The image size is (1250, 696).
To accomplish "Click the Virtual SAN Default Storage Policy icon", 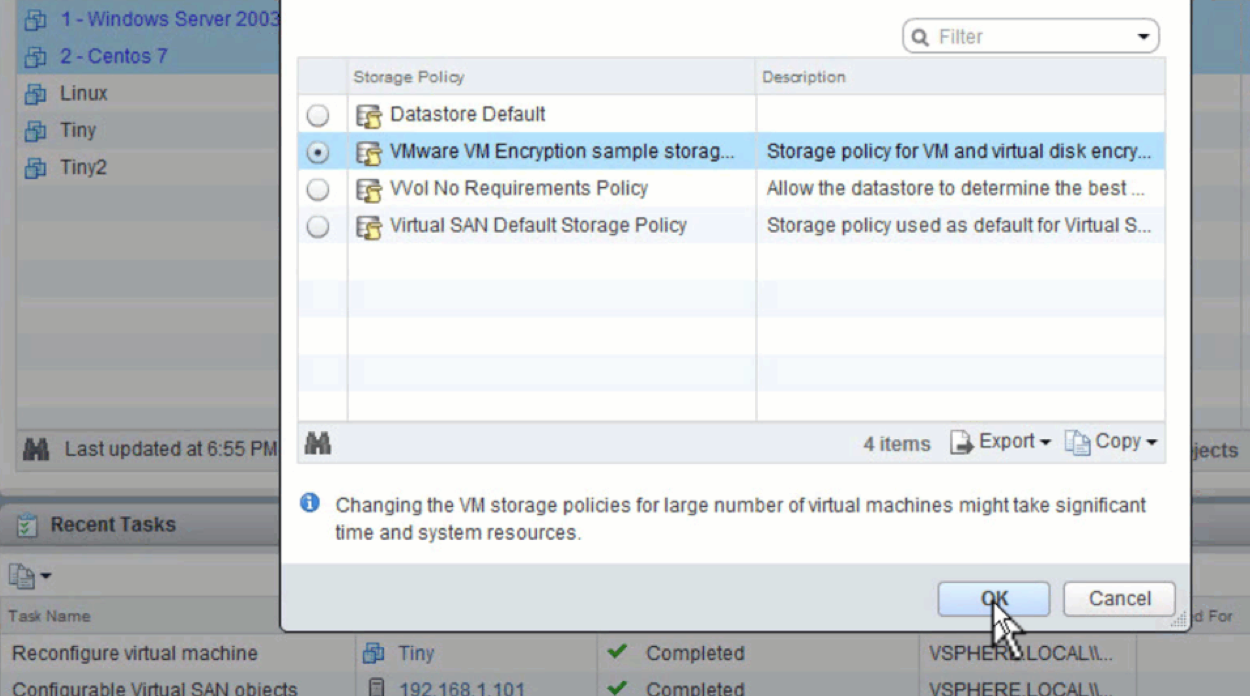I will tap(369, 227).
